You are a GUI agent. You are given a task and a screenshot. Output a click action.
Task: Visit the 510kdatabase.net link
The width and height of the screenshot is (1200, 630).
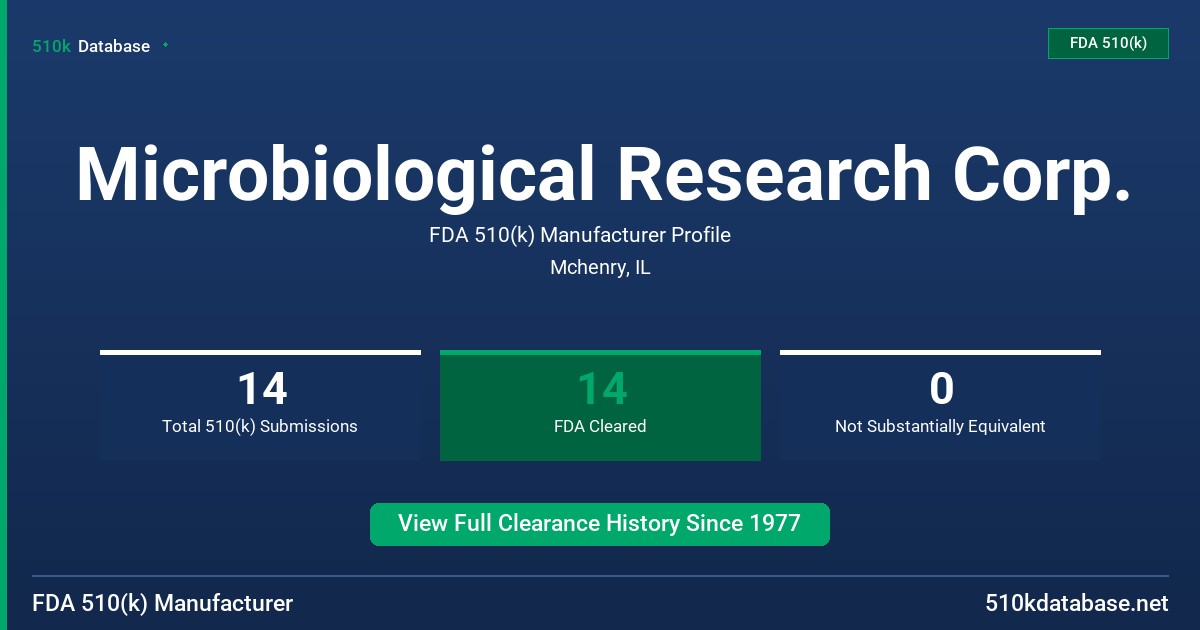[1076, 604]
